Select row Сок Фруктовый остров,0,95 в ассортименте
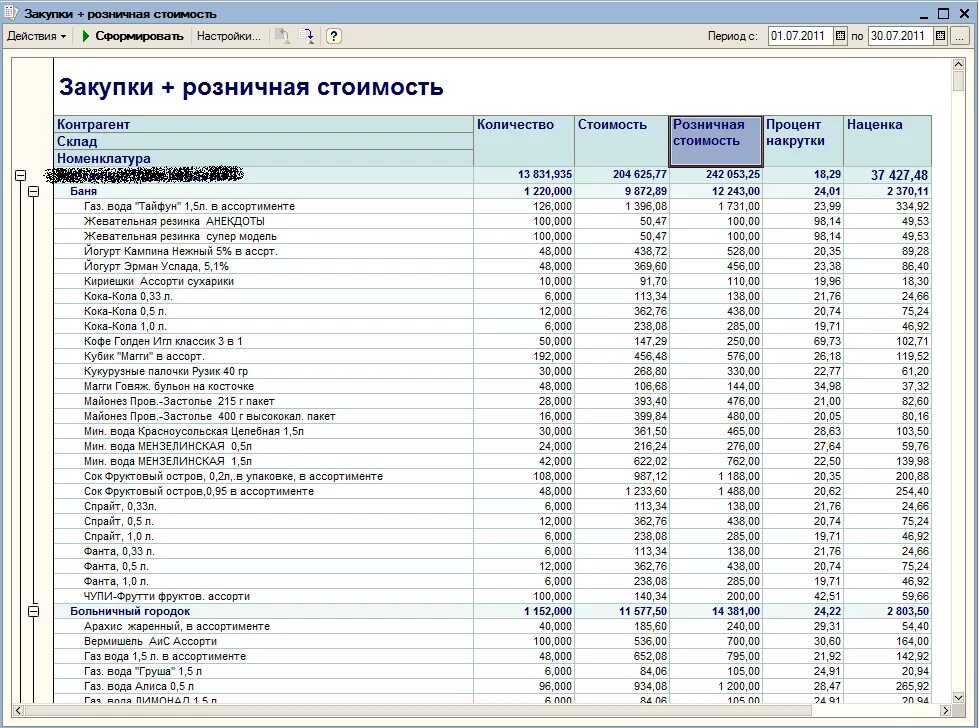 coord(492,491)
